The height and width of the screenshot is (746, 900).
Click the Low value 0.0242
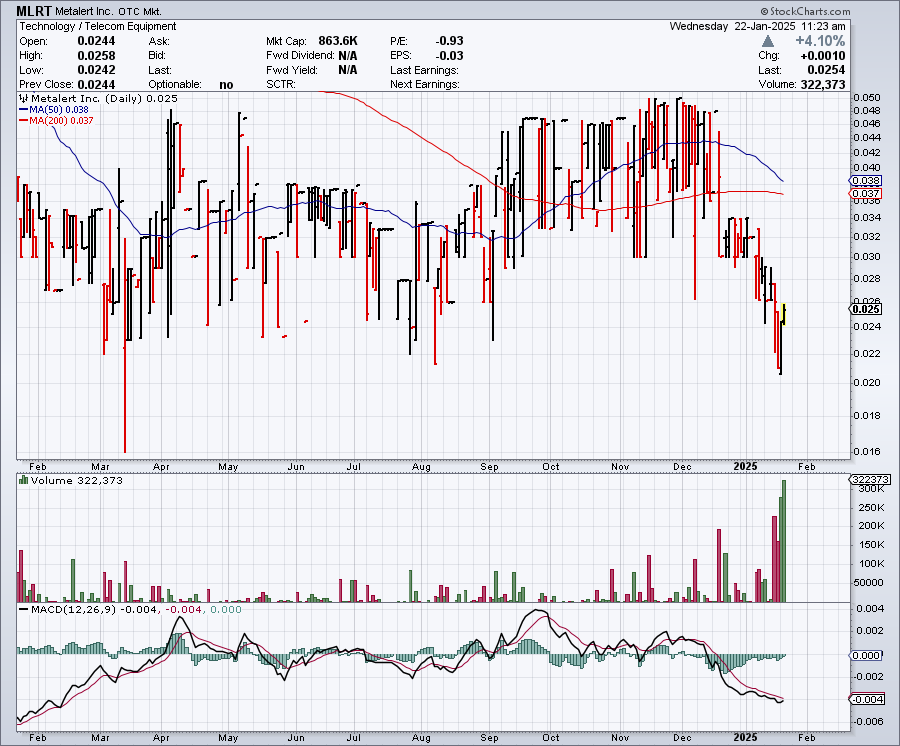(x=96, y=70)
